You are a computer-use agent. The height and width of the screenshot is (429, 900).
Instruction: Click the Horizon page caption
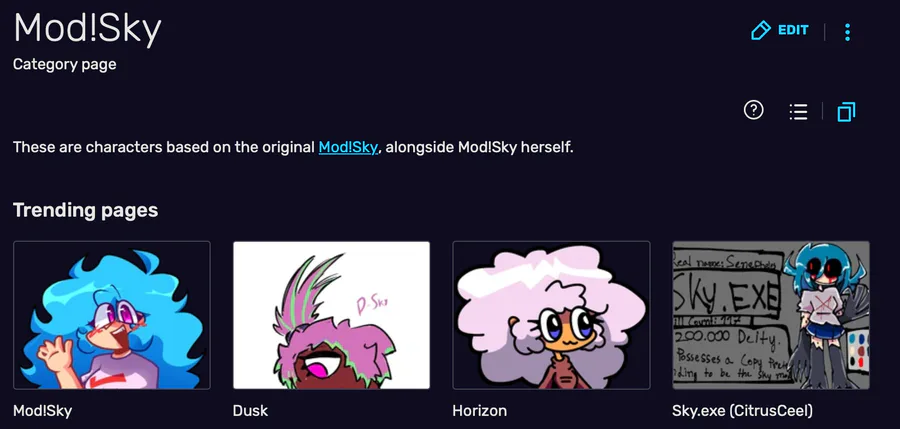(479, 411)
